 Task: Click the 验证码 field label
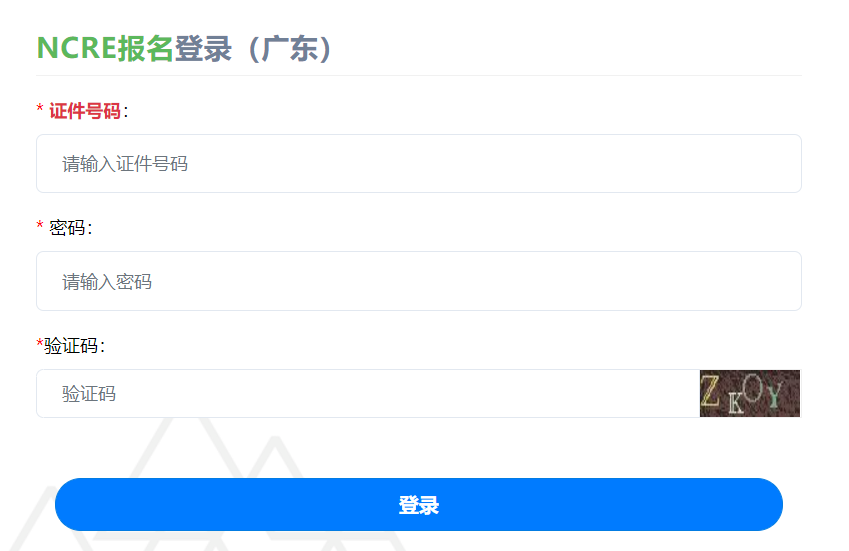(x=72, y=346)
